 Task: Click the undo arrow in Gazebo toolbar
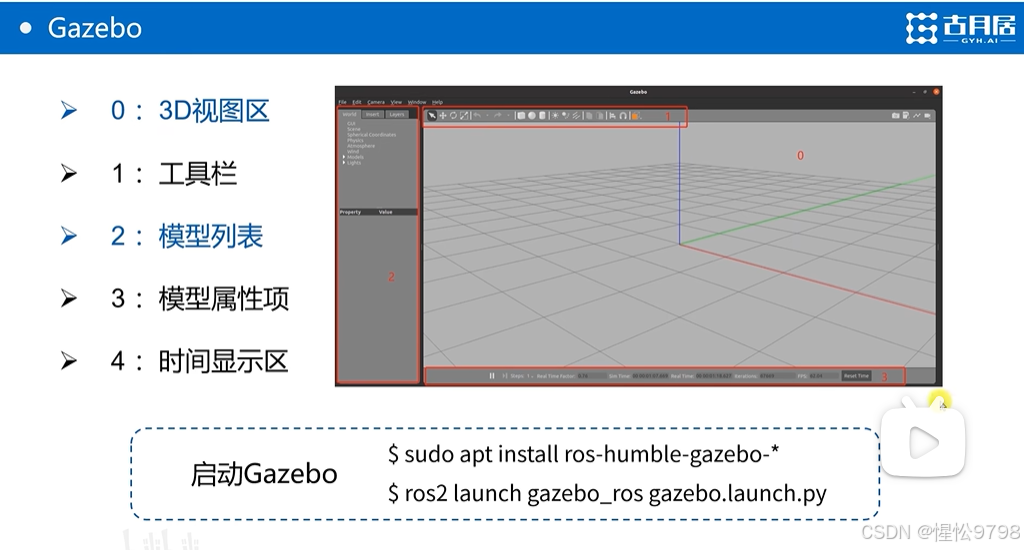tap(477, 116)
